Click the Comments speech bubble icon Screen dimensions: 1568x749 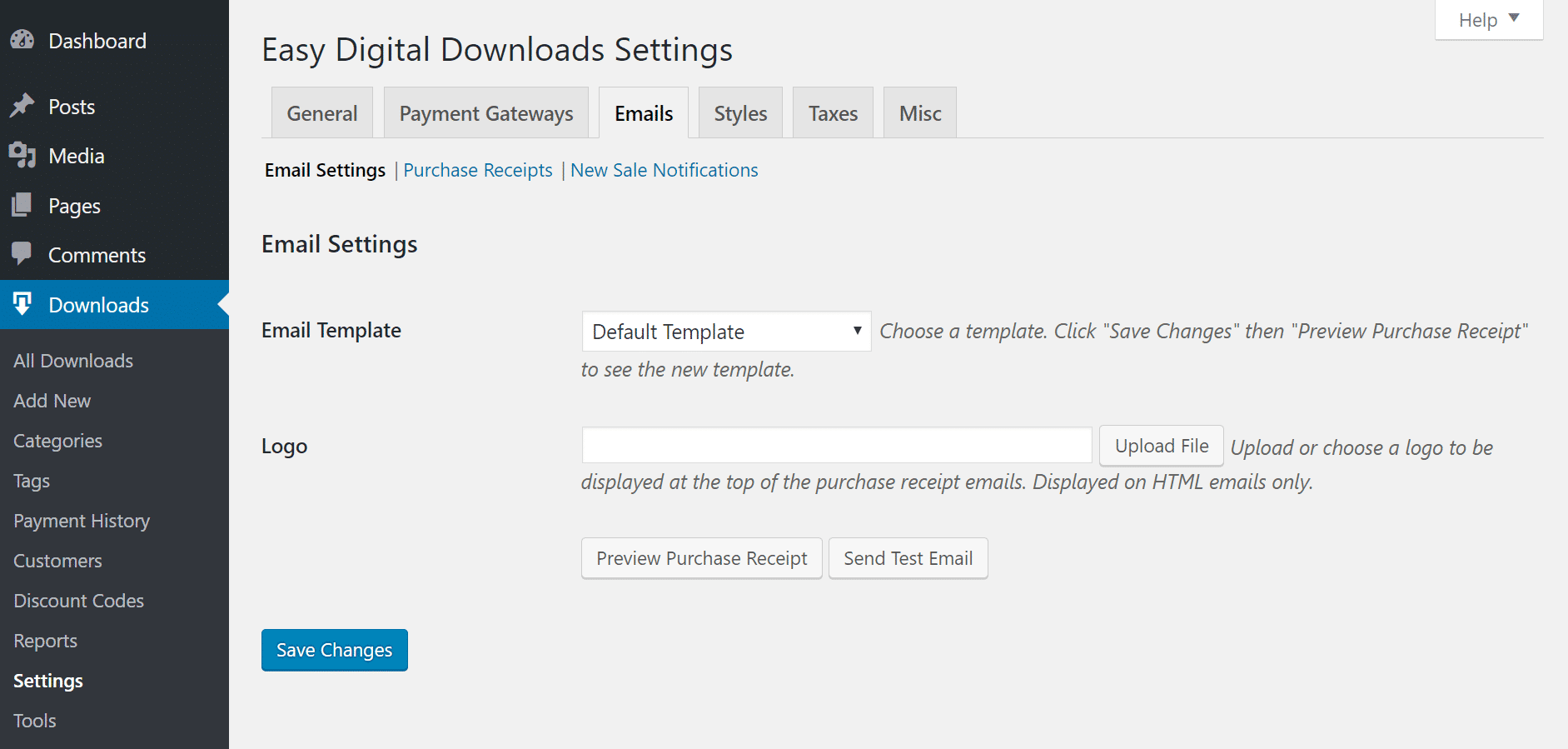tap(22, 254)
